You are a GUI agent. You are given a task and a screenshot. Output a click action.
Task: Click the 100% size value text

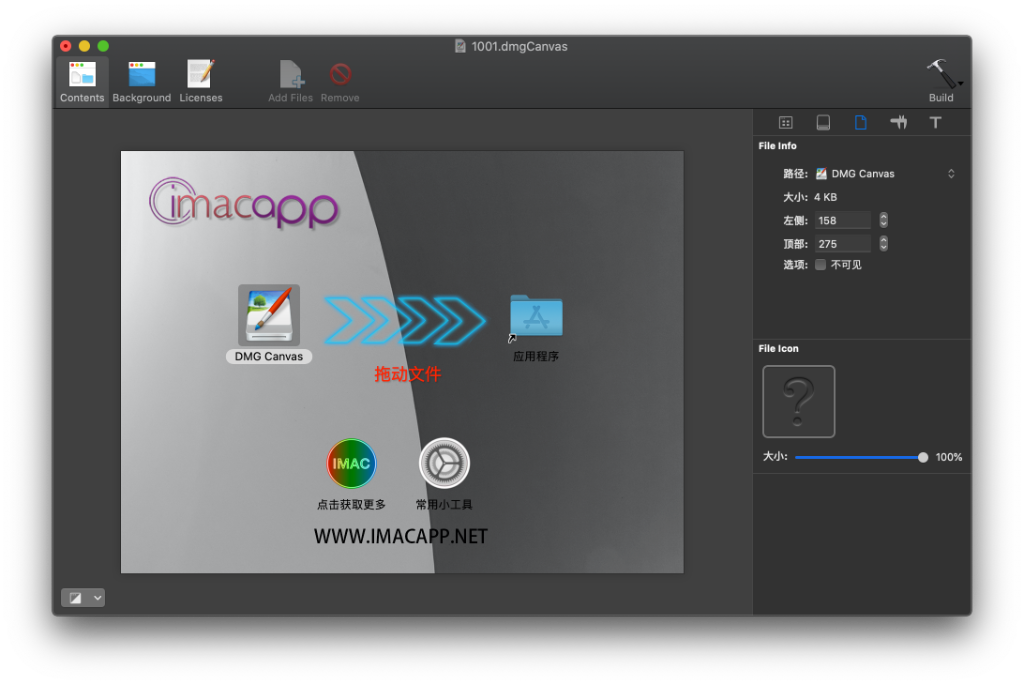tap(948, 457)
